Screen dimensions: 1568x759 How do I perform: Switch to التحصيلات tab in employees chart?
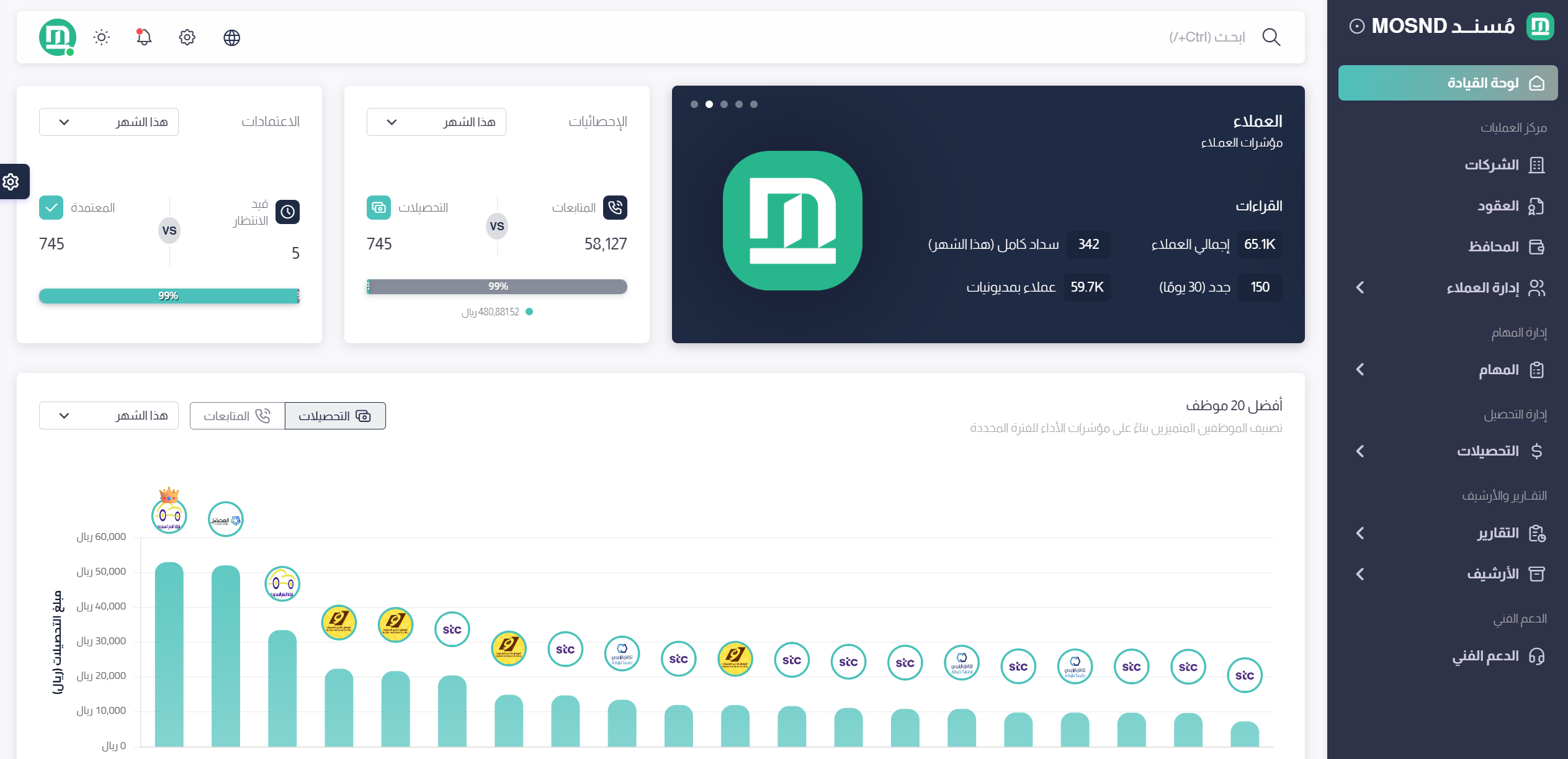335,416
